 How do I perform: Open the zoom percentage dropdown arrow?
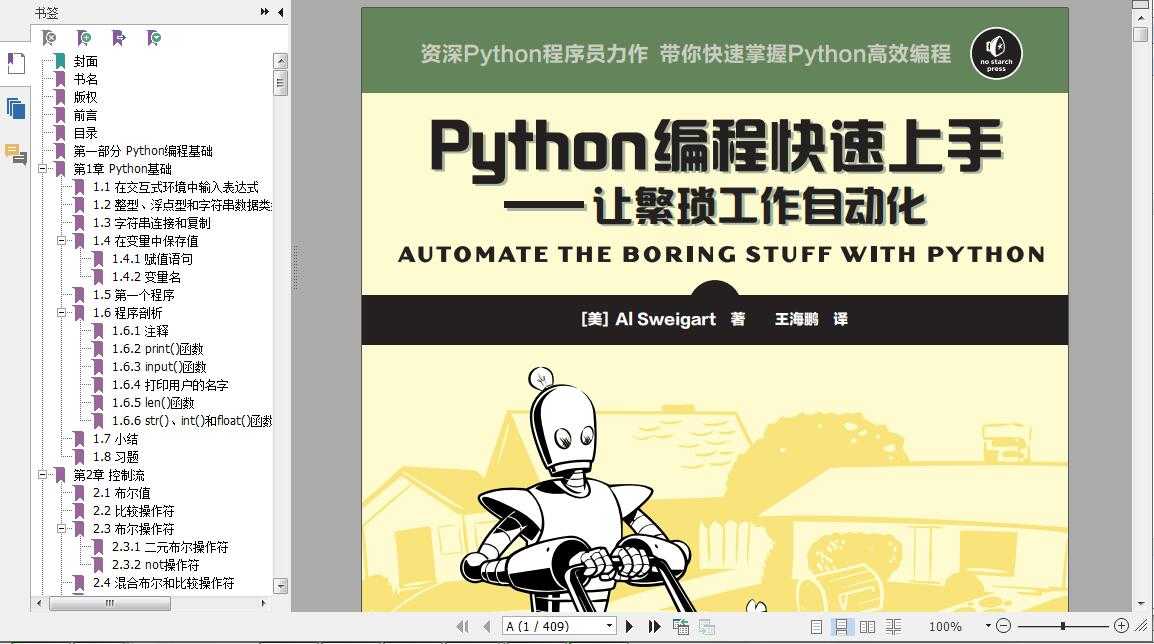tap(988, 626)
